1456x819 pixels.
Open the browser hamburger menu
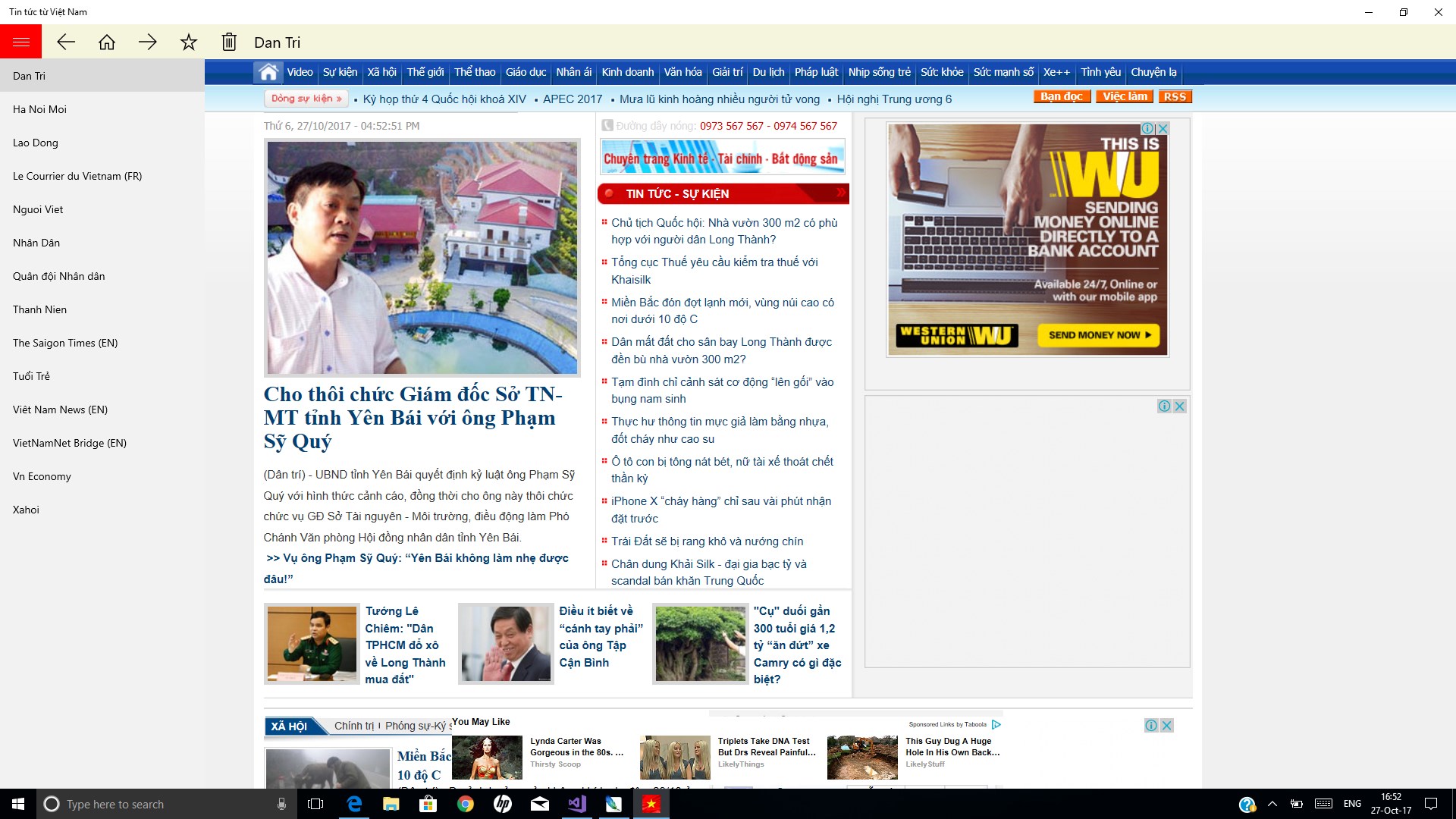(20, 41)
